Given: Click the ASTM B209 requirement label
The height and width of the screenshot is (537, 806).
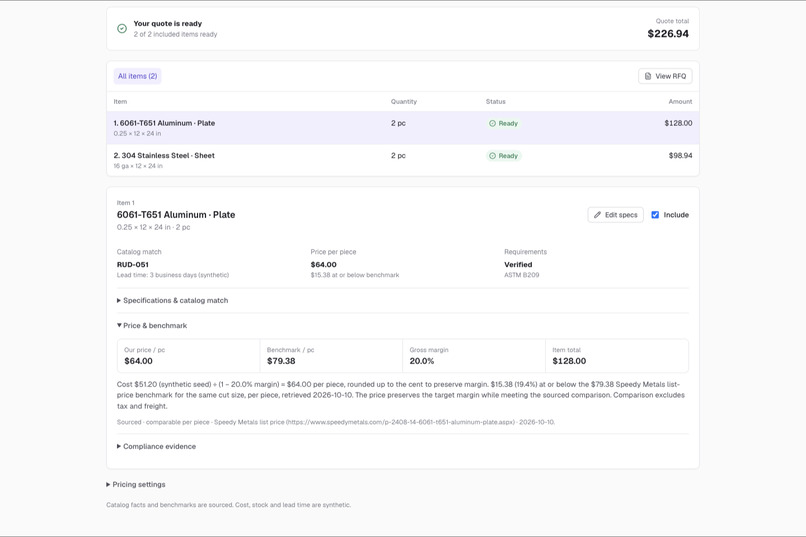Looking at the screenshot, I should click(x=522, y=275).
